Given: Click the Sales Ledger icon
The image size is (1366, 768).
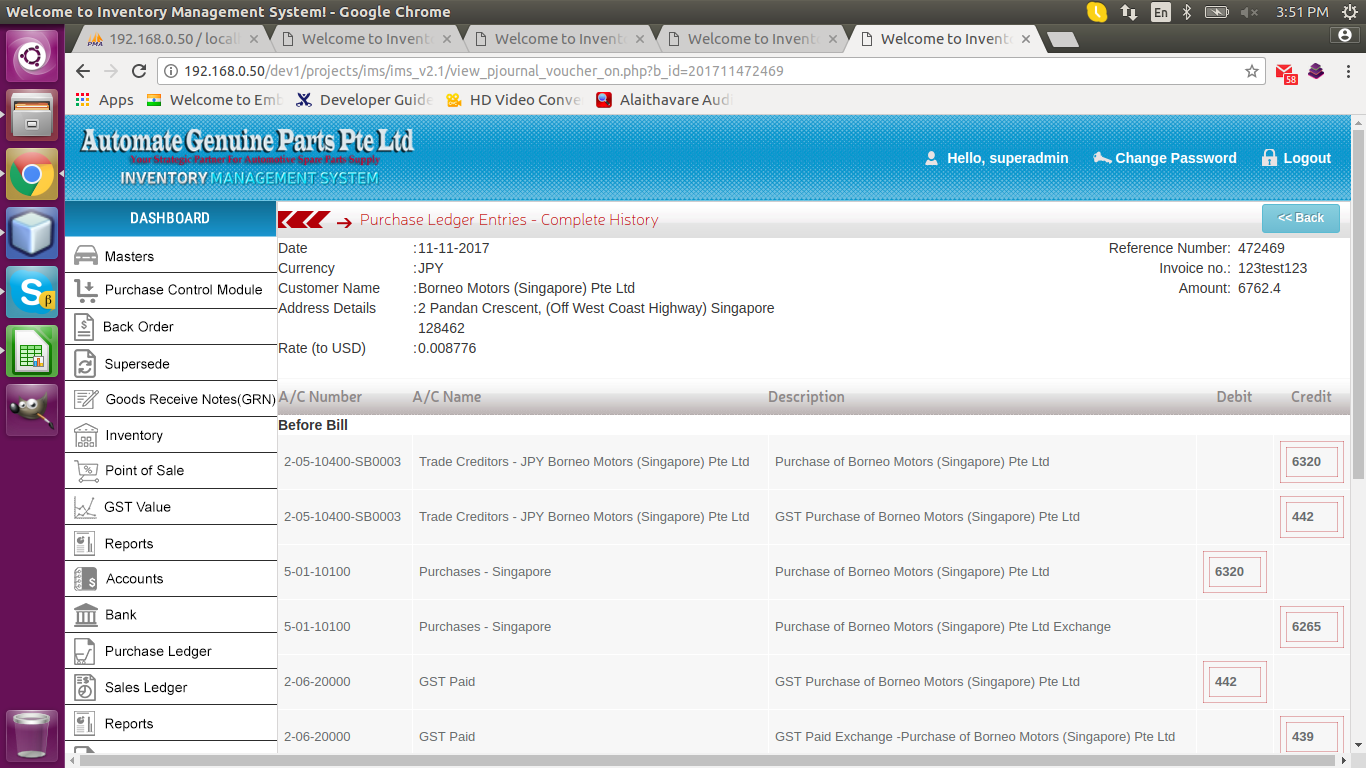Looking at the screenshot, I should 85,688.
